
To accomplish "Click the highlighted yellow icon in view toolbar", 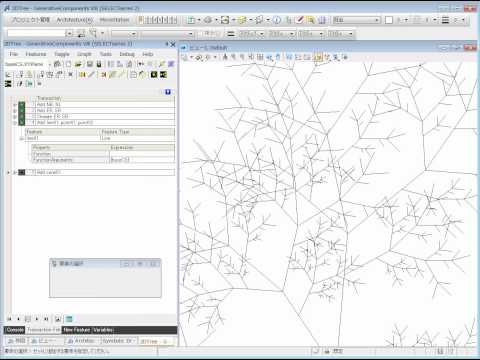I will pos(318,57).
